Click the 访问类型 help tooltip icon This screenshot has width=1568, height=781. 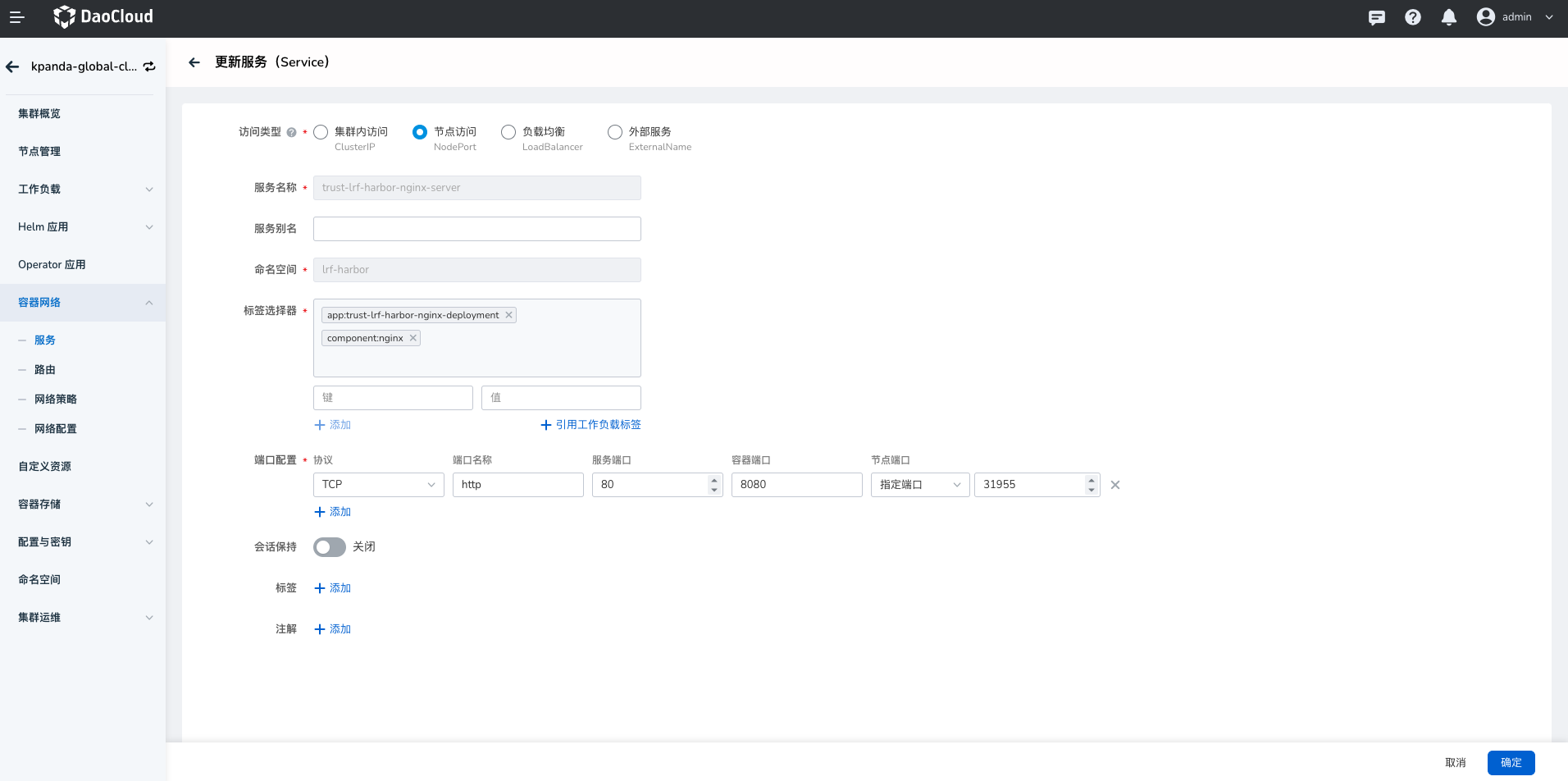291,132
